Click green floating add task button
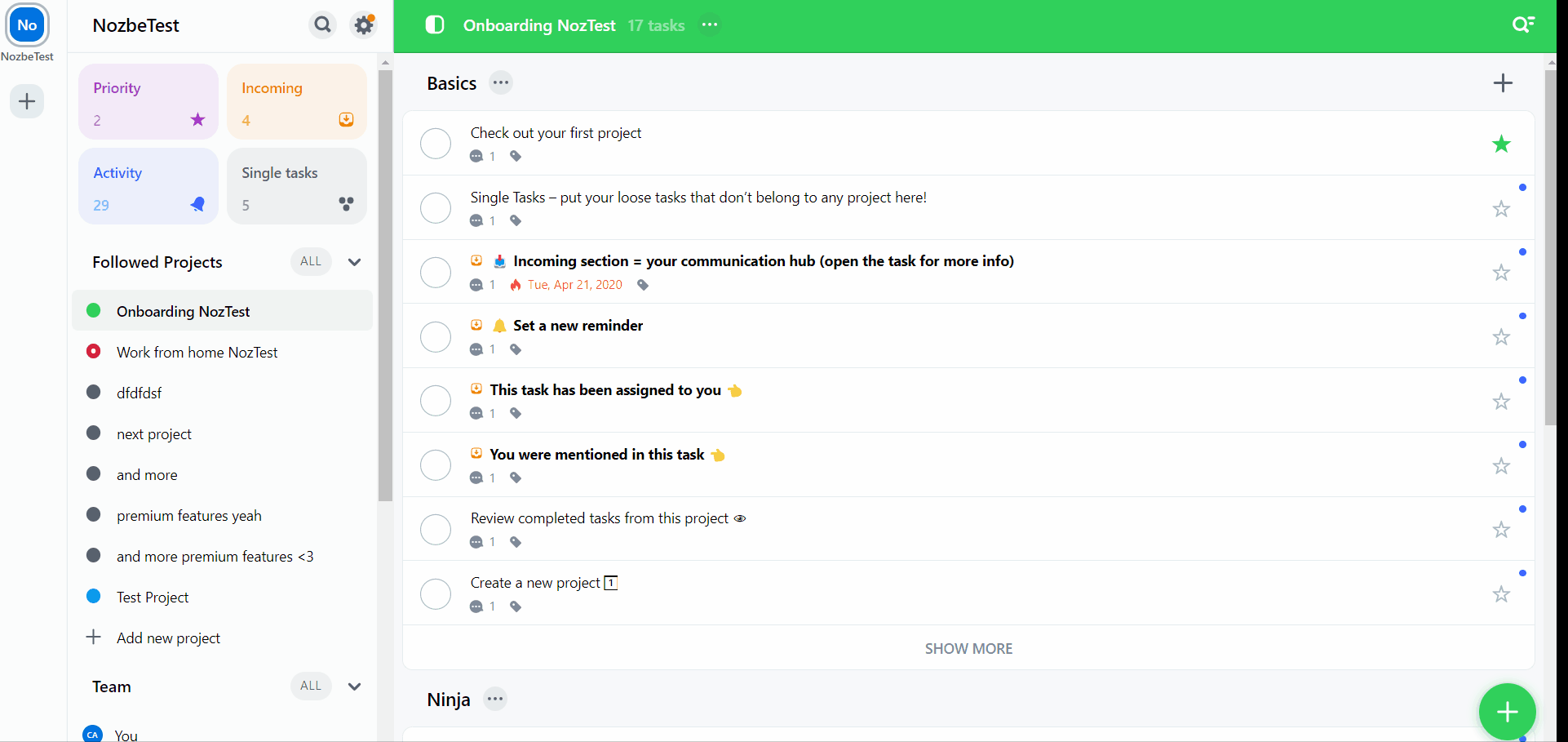Viewport: 1568px width, 742px height. 1507,712
